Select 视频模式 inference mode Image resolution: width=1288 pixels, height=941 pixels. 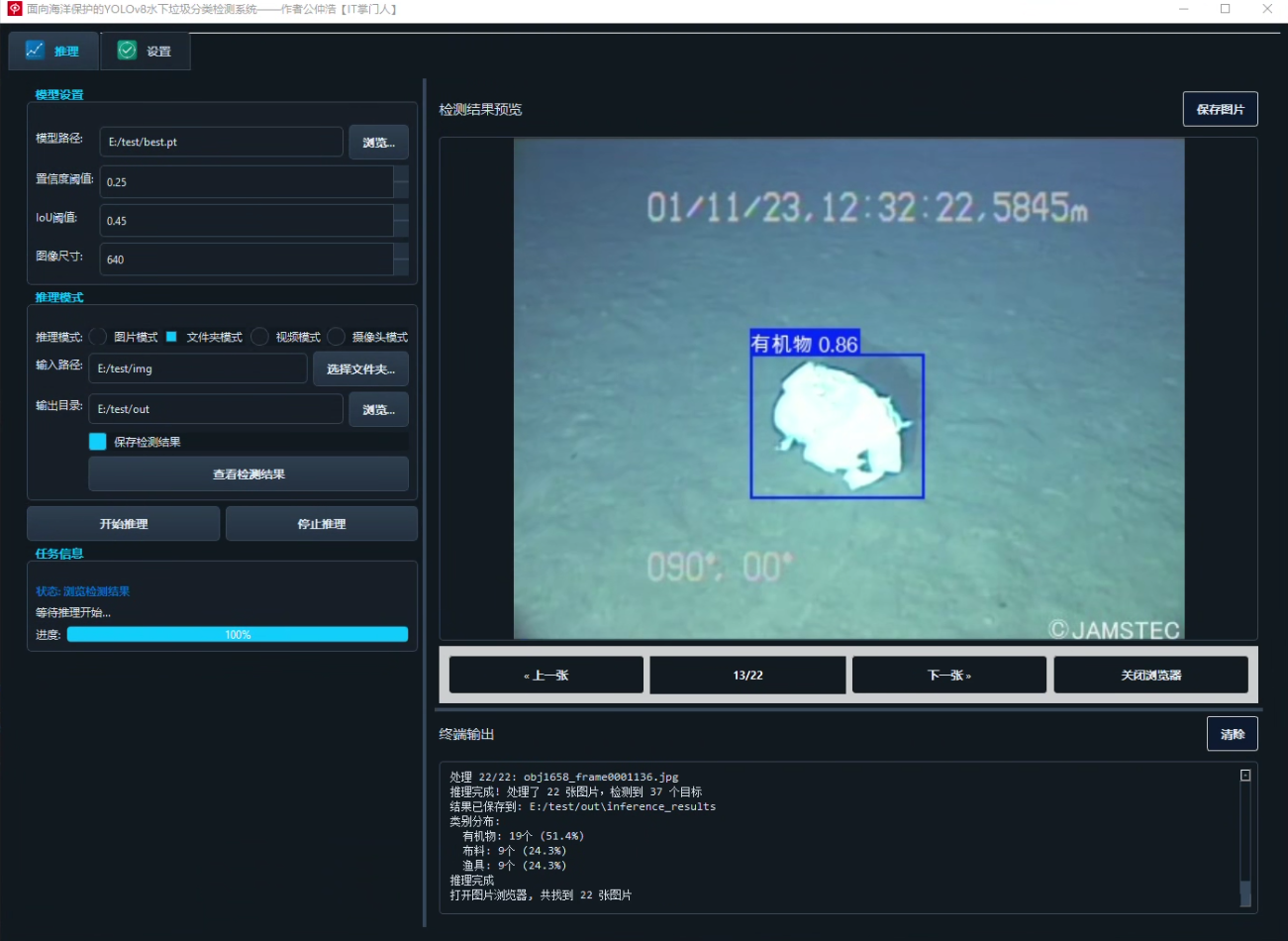pyautogui.click(x=258, y=336)
